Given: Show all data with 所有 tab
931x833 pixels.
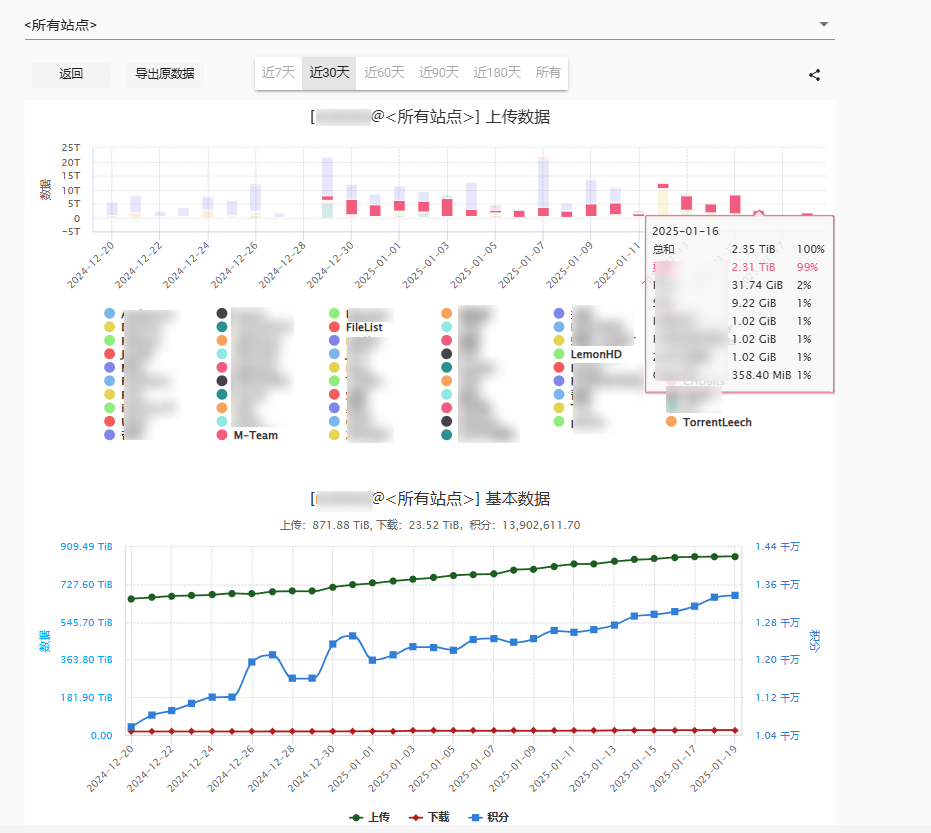Looking at the screenshot, I should pyautogui.click(x=548, y=73).
